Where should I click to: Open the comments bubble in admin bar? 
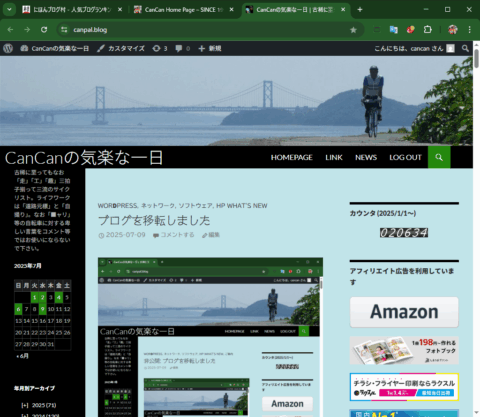pos(183,49)
